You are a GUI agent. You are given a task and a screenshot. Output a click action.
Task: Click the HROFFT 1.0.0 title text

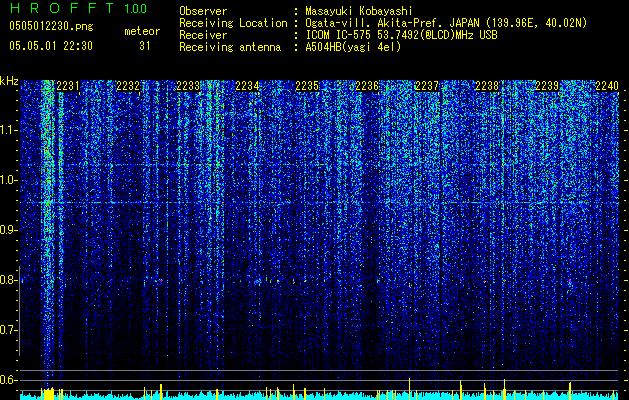pos(78,8)
